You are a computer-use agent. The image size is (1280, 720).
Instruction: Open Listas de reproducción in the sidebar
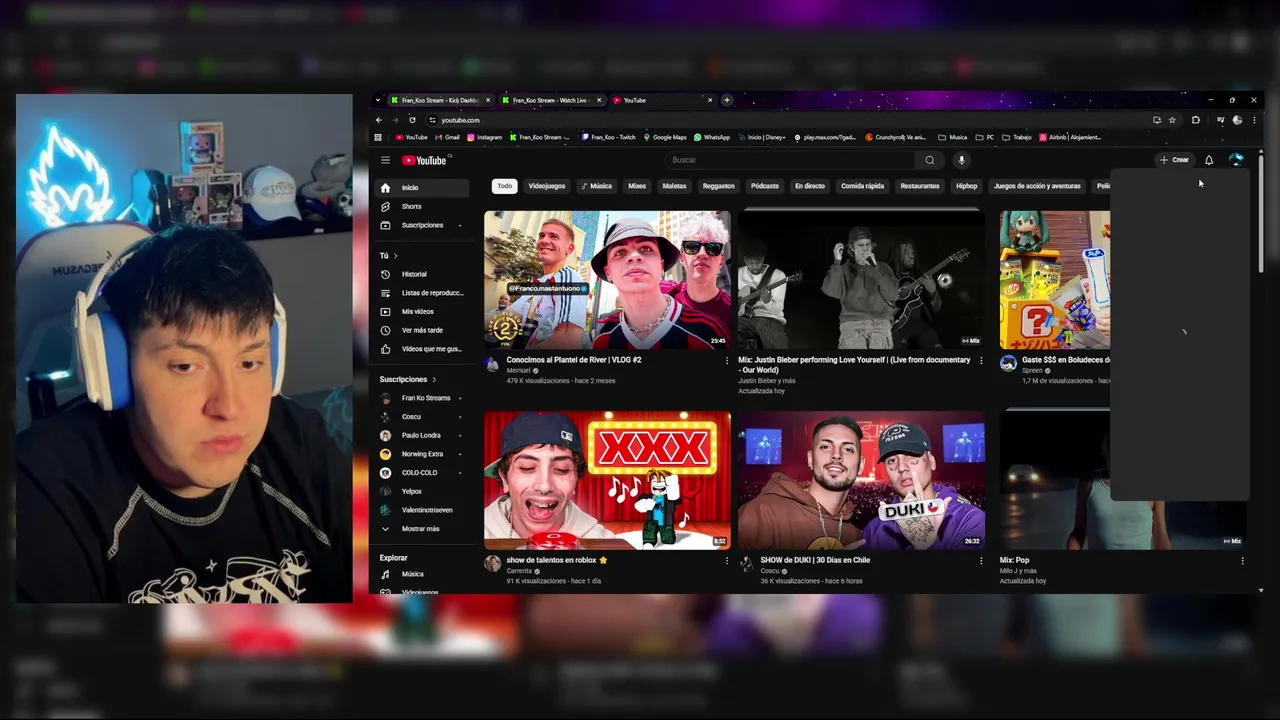pos(423,293)
